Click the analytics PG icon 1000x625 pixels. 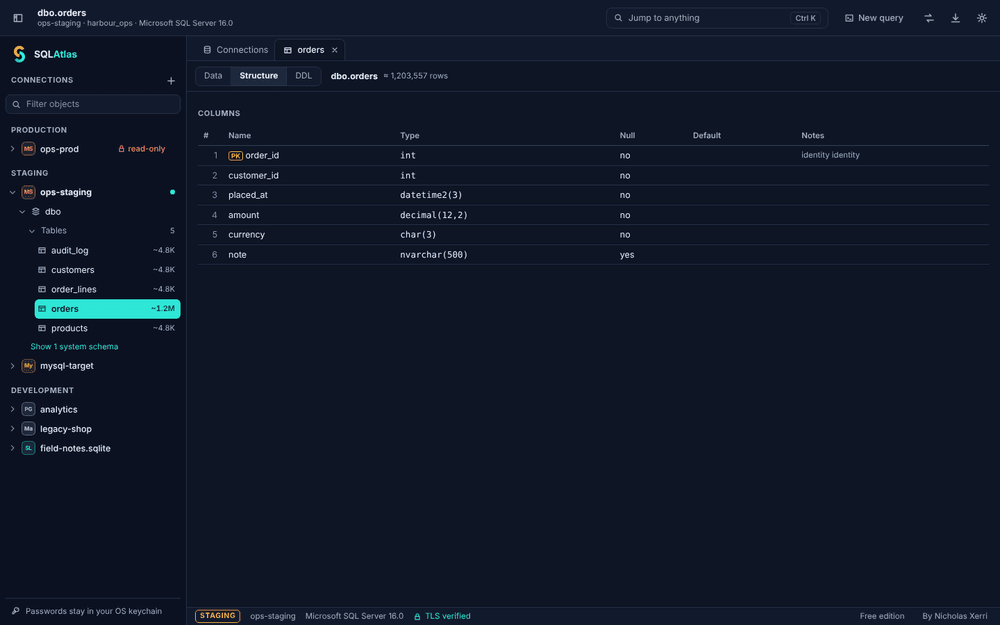[x=28, y=409]
